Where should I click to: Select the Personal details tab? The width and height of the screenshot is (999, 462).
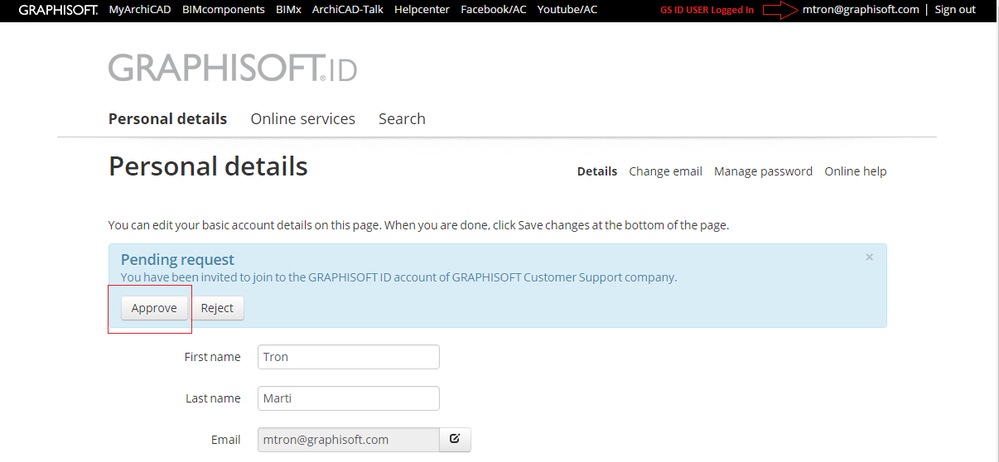coord(168,119)
